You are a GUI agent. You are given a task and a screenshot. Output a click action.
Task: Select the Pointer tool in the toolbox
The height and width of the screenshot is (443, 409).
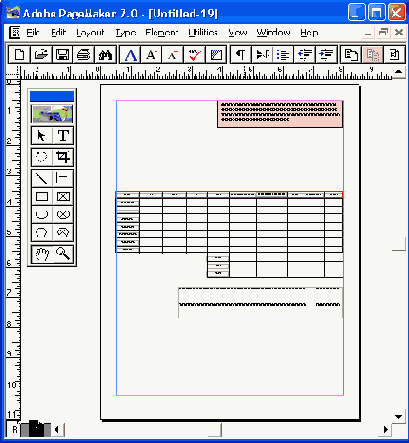coord(42,136)
